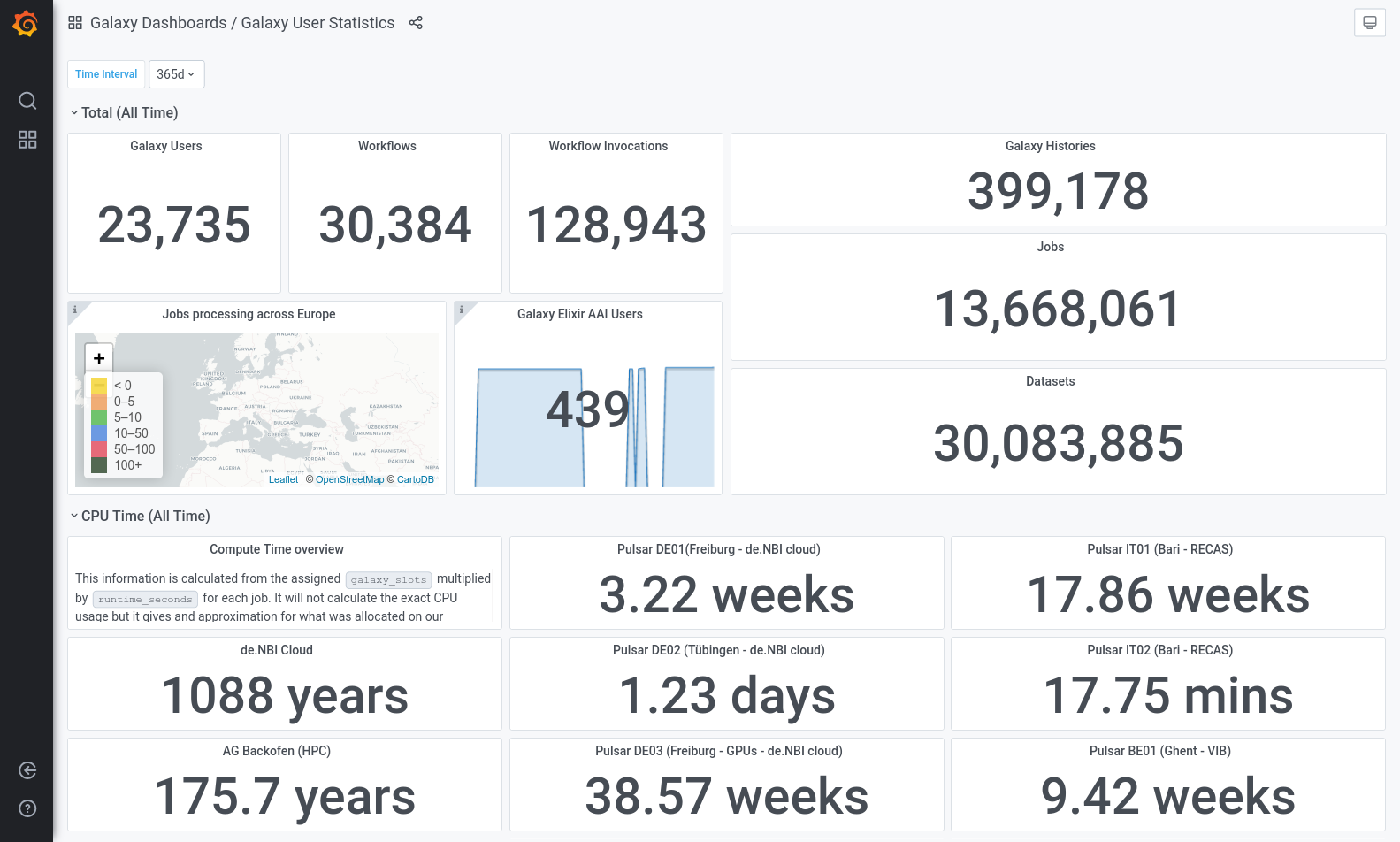1400x842 pixels.
Task: Click the 399,178 histories value
Action: click(1059, 191)
